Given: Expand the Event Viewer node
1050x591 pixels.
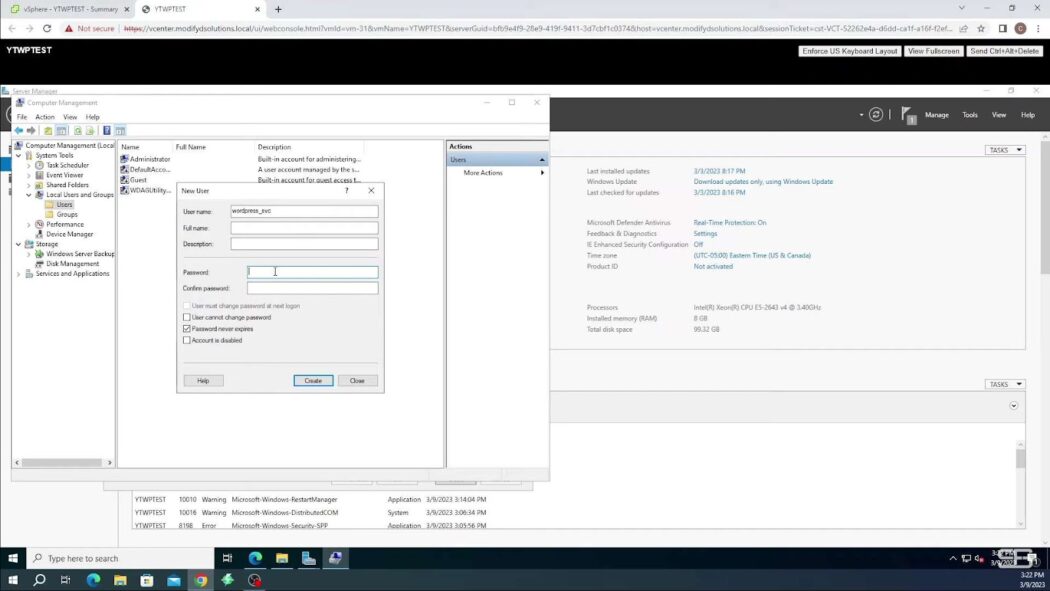Looking at the screenshot, I should (x=29, y=175).
